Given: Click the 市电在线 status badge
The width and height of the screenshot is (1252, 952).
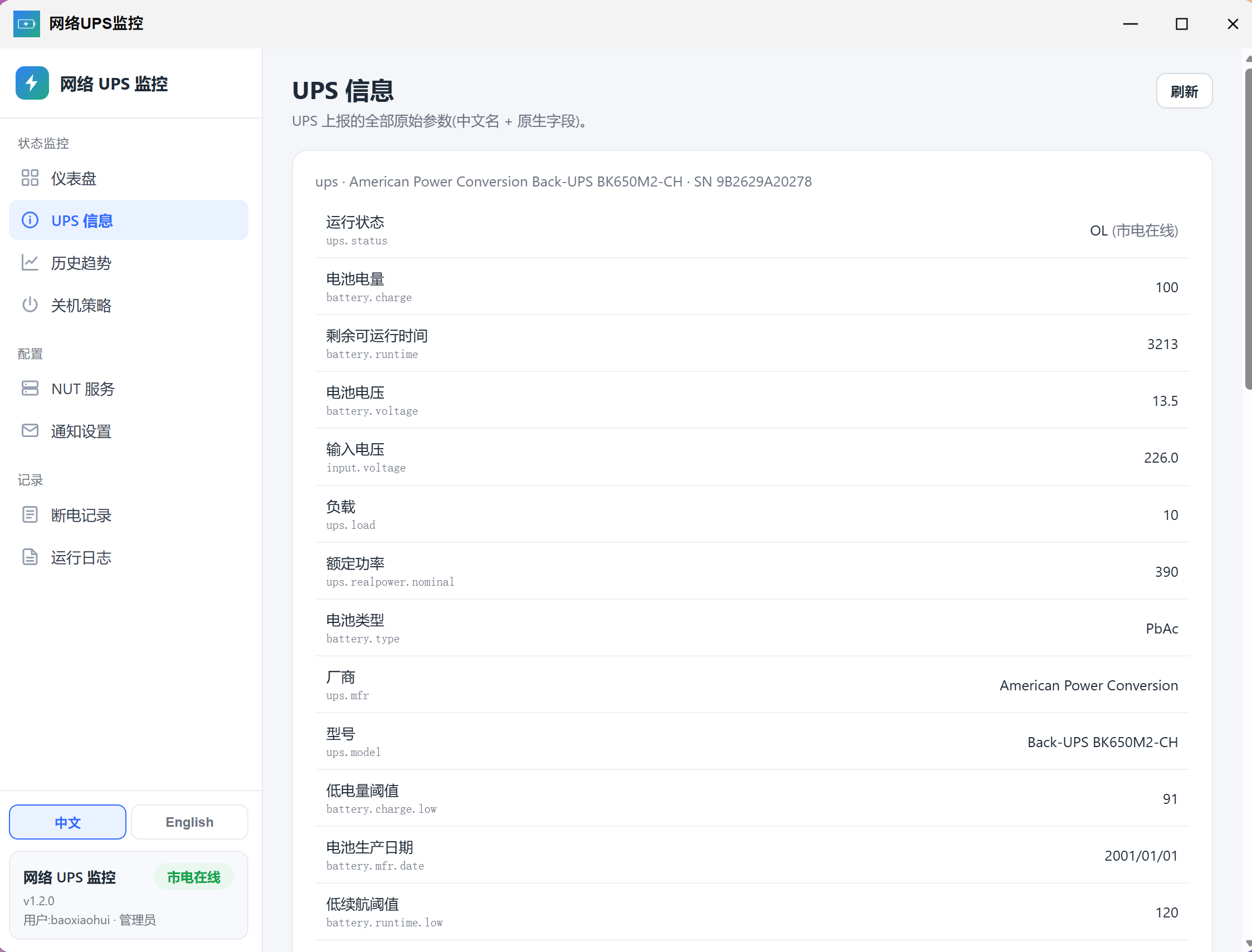Looking at the screenshot, I should [194, 877].
